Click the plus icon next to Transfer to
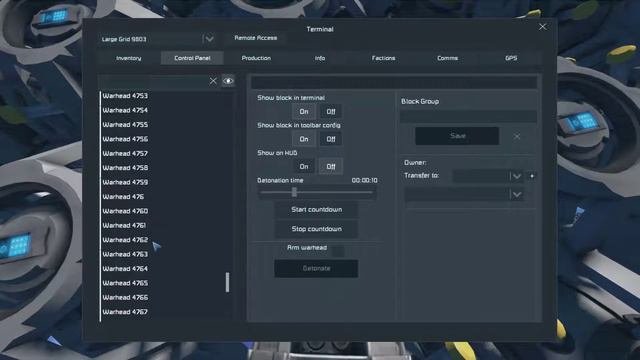This screenshot has width=640, height=360. tap(532, 176)
